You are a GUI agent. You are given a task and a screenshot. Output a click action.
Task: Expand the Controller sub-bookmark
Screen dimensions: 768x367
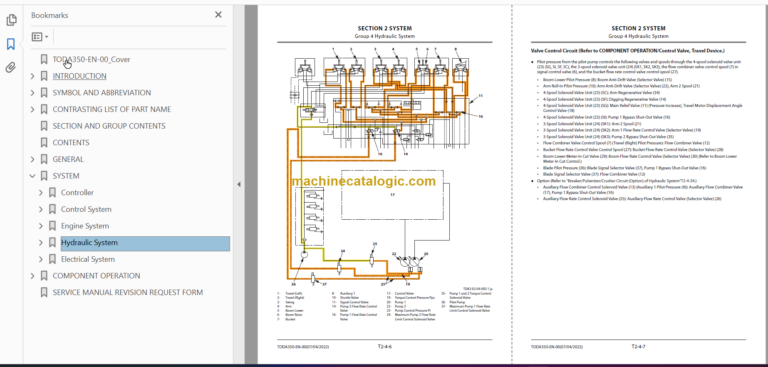(x=41, y=193)
